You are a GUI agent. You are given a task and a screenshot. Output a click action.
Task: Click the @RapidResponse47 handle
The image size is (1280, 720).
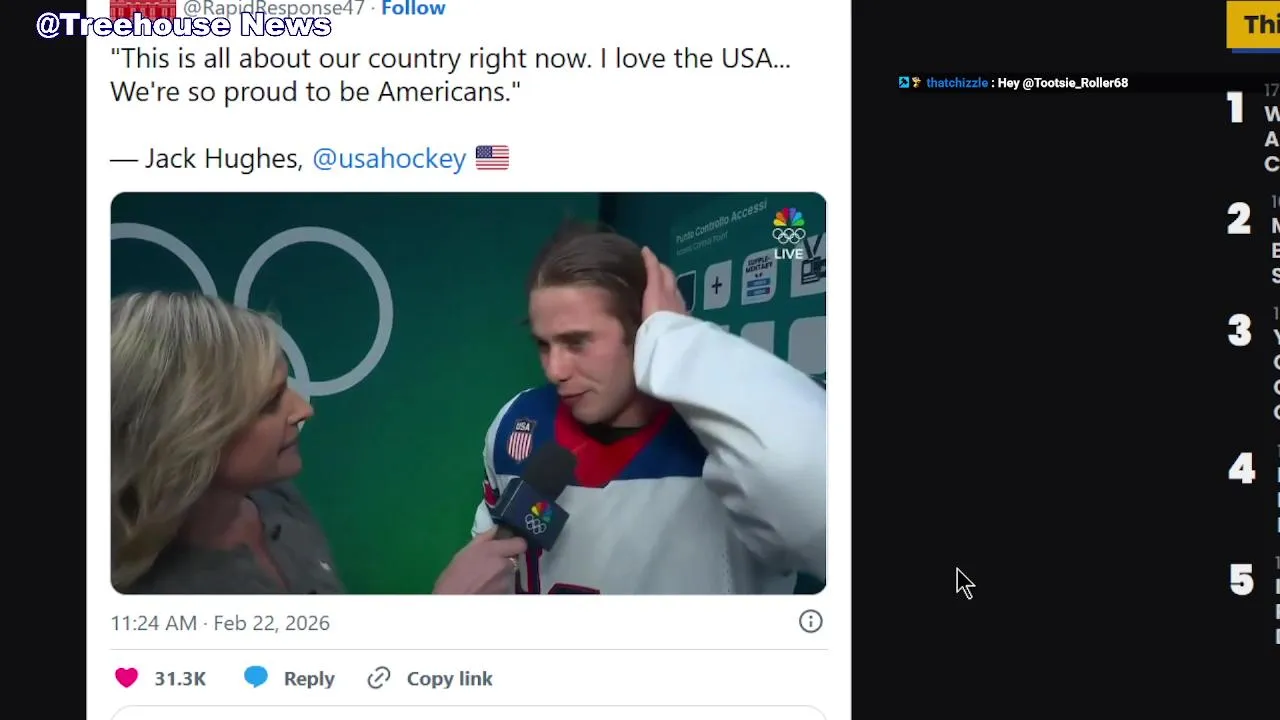tap(273, 9)
